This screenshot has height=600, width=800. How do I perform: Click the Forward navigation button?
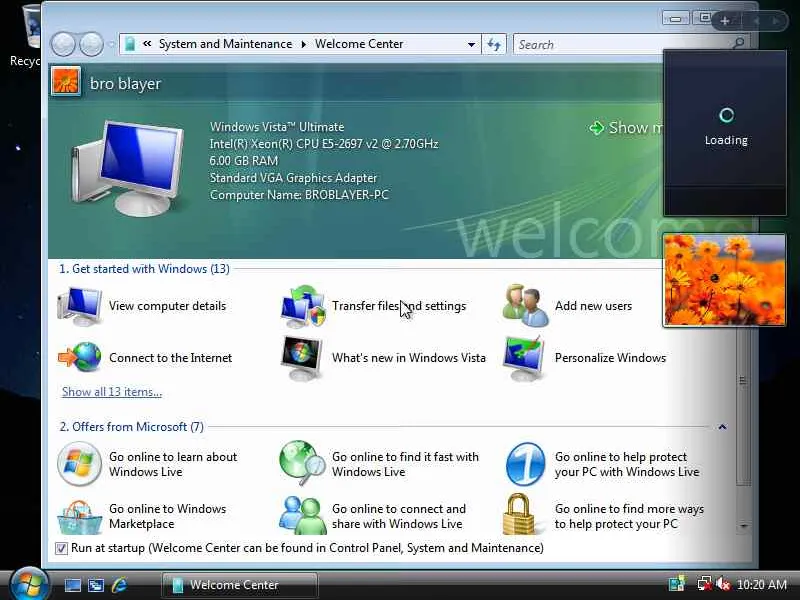pos(92,44)
